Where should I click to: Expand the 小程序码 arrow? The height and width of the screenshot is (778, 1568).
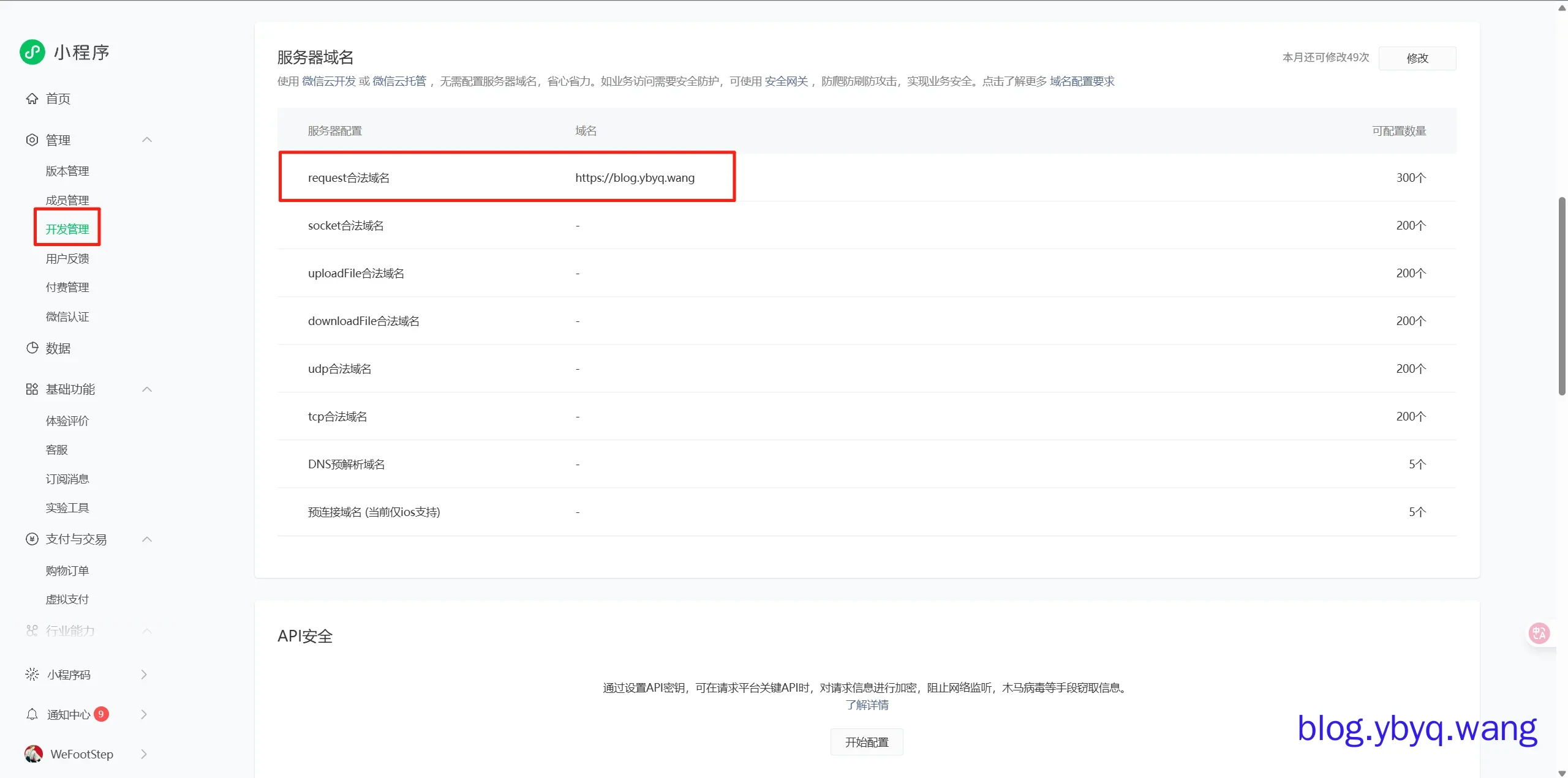144,675
